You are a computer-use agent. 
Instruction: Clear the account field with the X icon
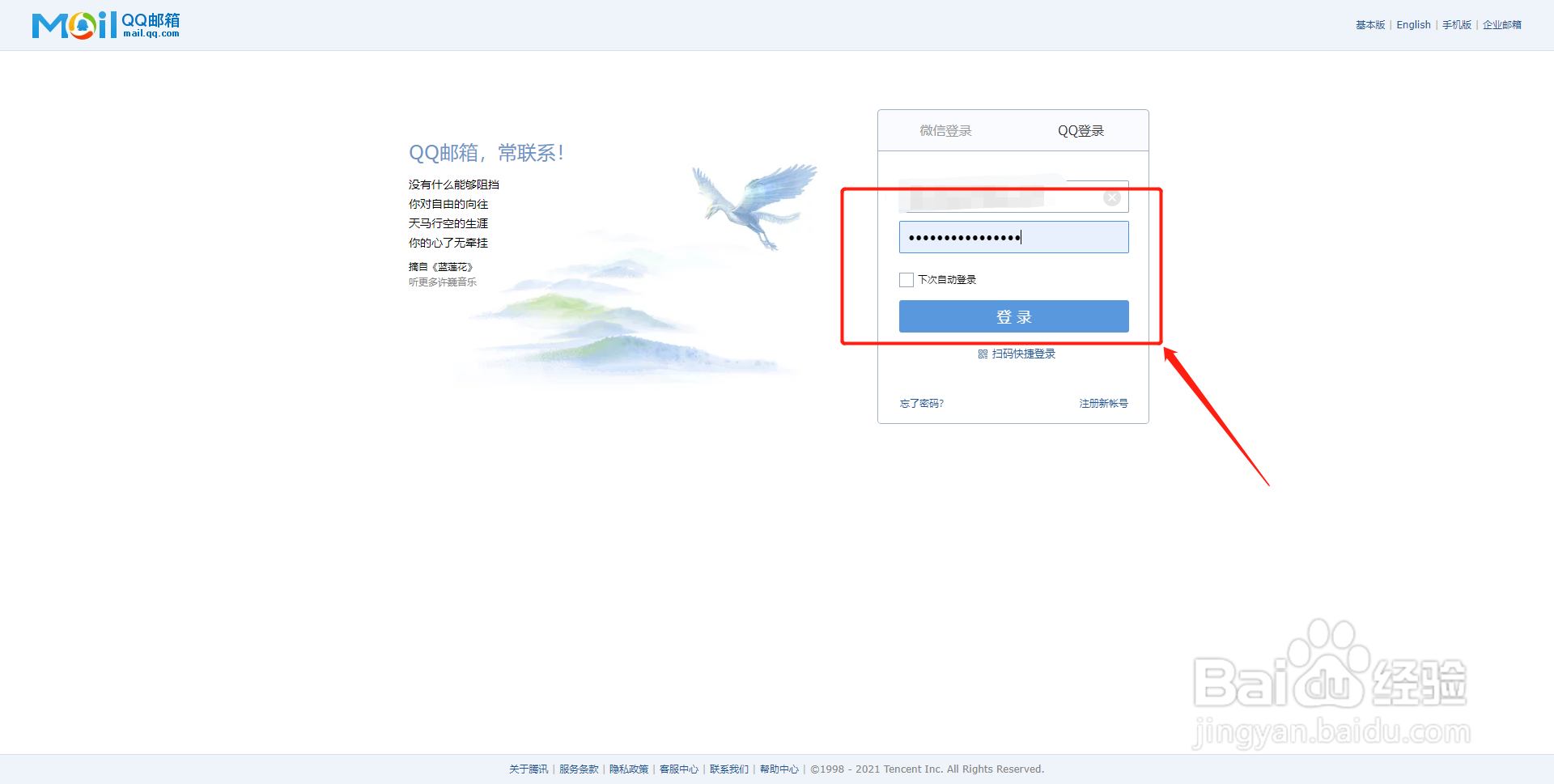pyautogui.click(x=1112, y=197)
